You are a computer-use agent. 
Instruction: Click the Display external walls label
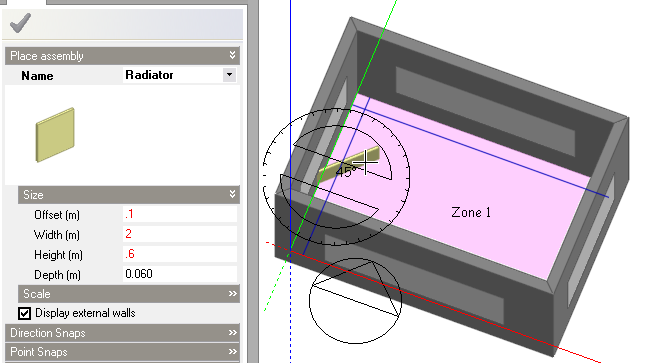coord(85,313)
